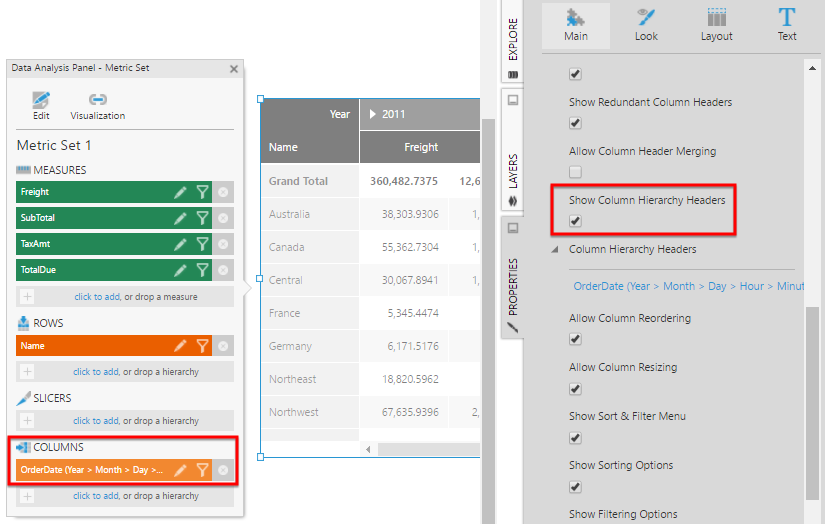This screenshot has height=524, width=825.
Task: Click filter icon on the Name row
Action: [x=202, y=346]
